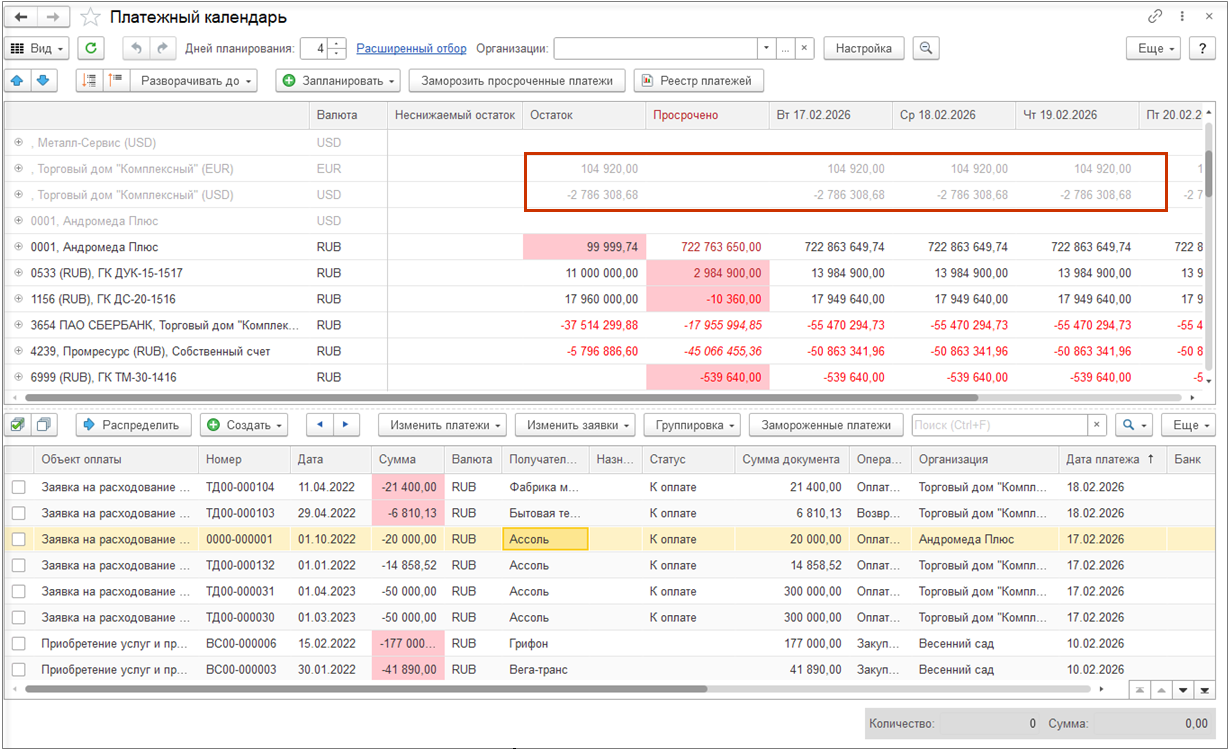The width and height of the screenshot is (1228, 749).
Task: Click the green refresh icon in toolbar
Action: 91,48
